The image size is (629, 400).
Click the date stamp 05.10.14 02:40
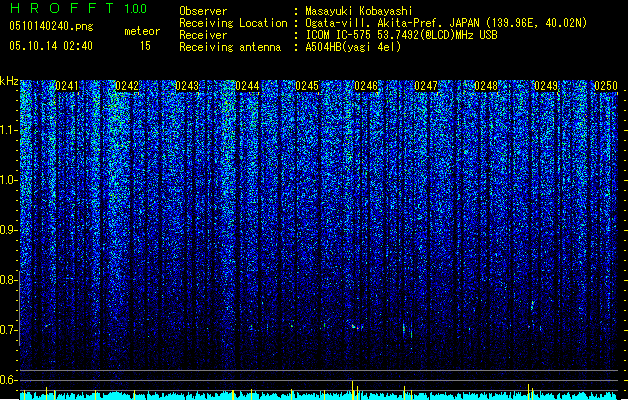(x=51, y=46)
